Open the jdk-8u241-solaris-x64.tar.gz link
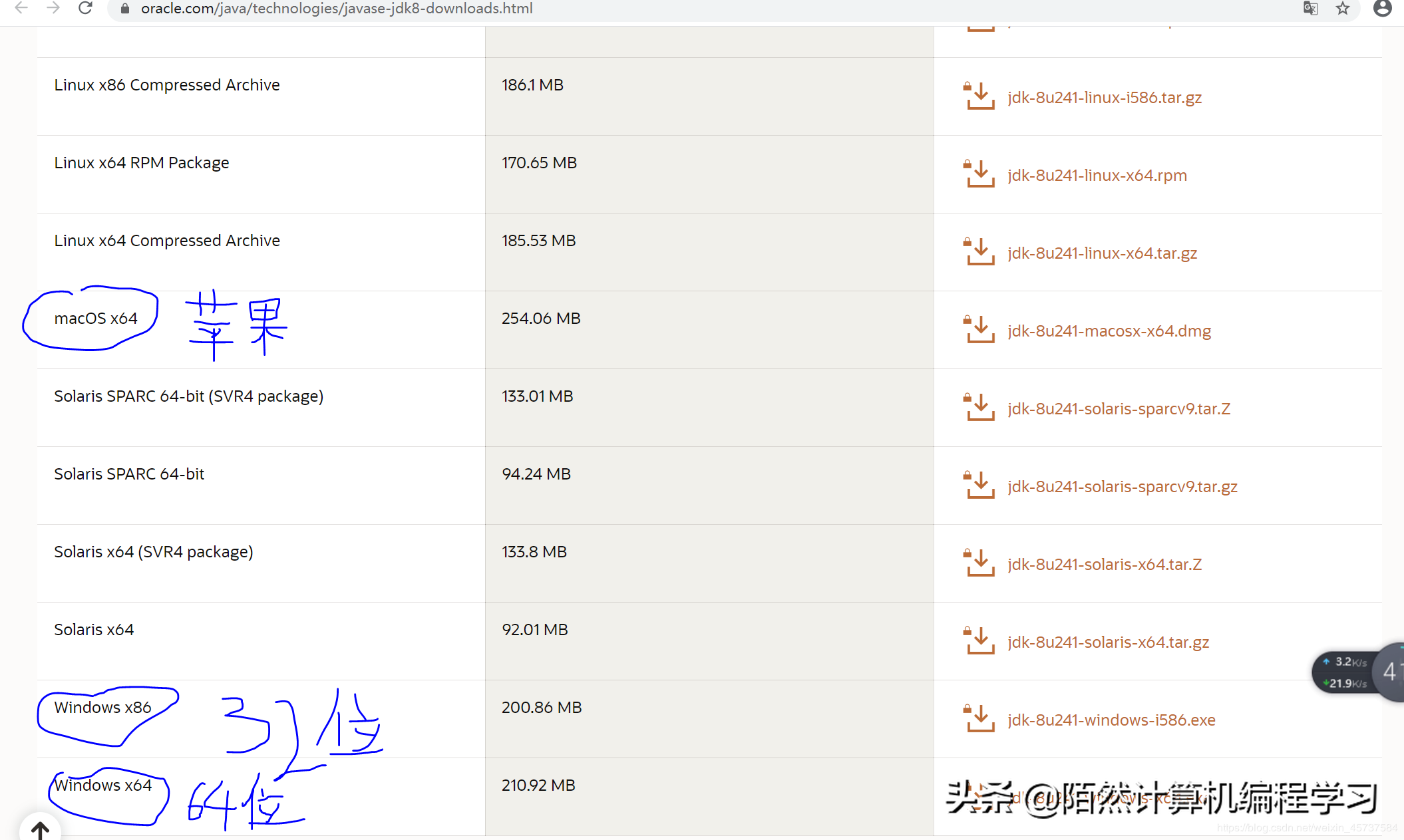 point(1108,642)
